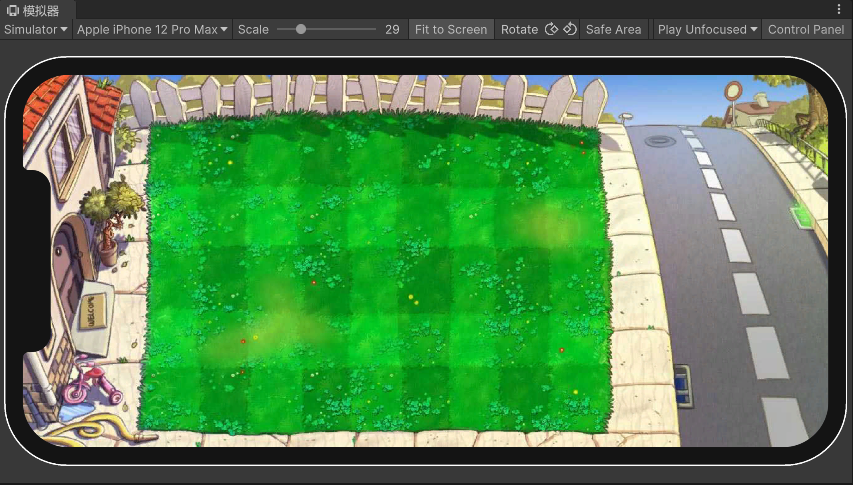Click the Scale value 29 field
This screenshot has height=485, width=853.
tap(392, 29)
